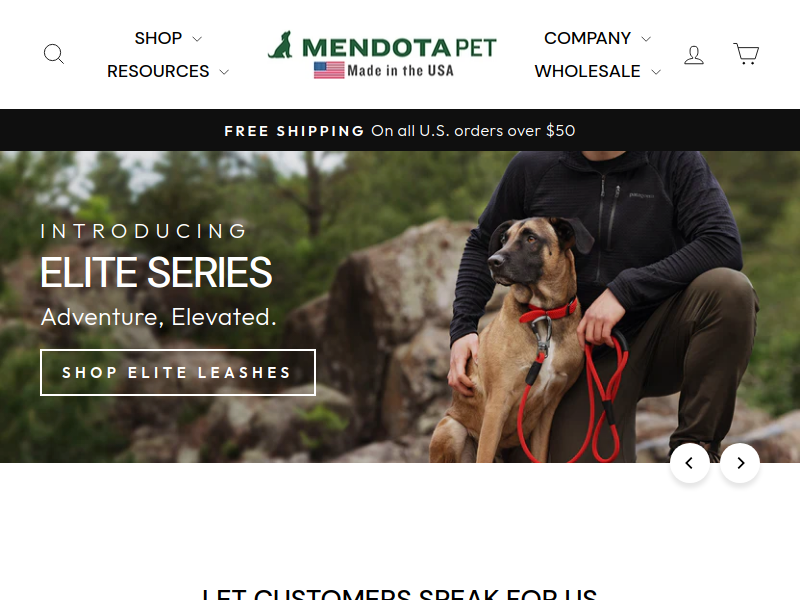Open the search magnifier icon
The image size is (800, 600).
pos(54,54)
